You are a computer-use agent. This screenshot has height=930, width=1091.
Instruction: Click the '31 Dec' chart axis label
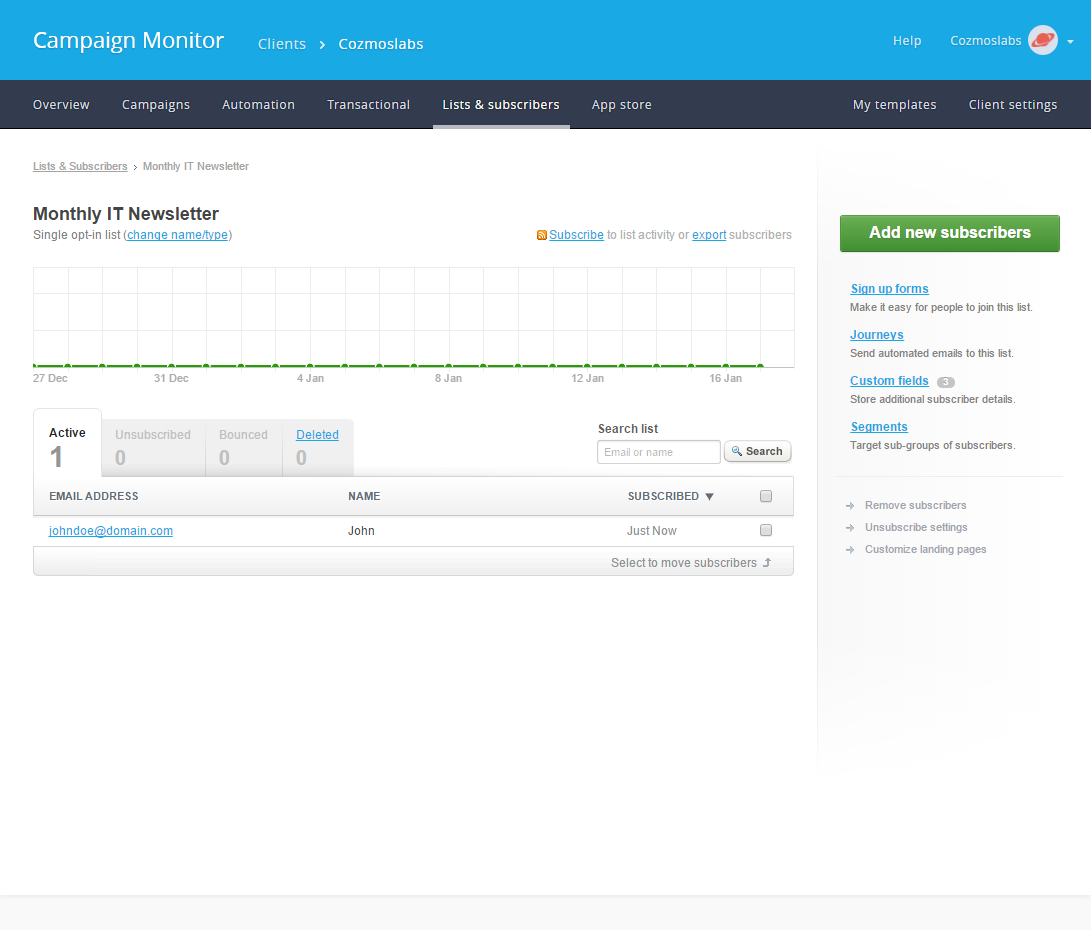[171, 378]
